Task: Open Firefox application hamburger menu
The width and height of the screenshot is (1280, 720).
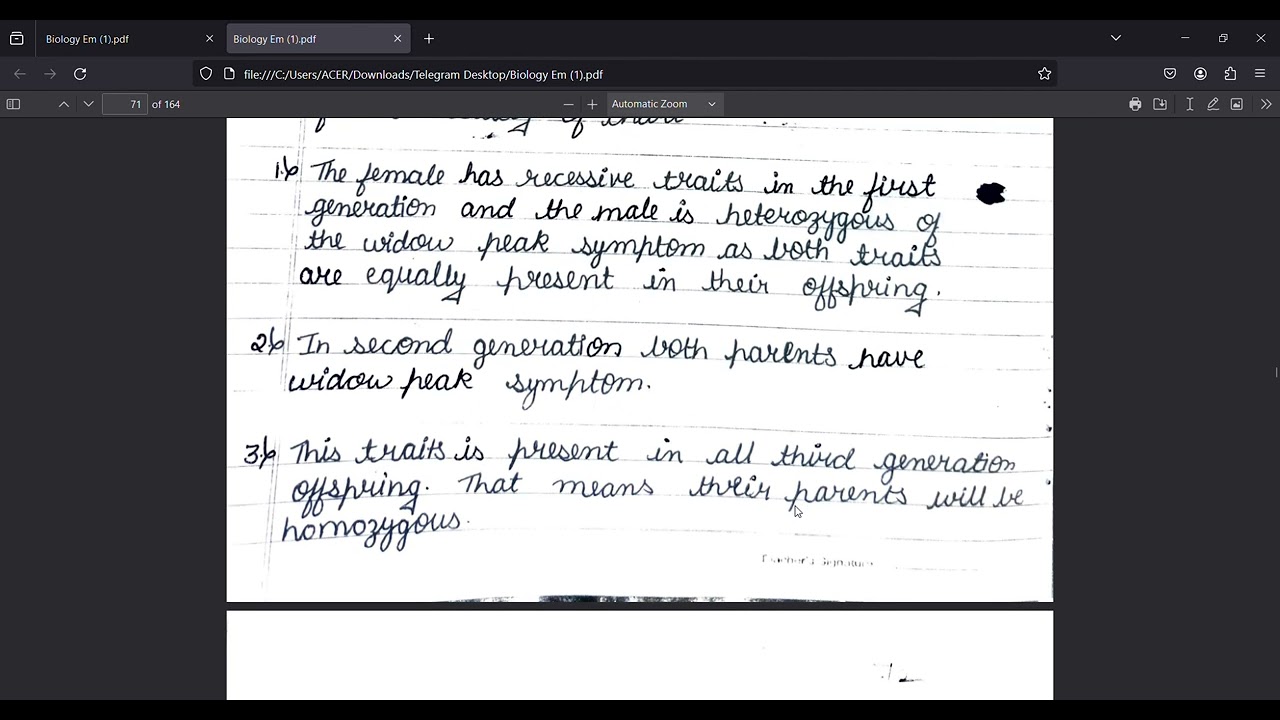Action: pyautogui.click(x=1260, y=74)
